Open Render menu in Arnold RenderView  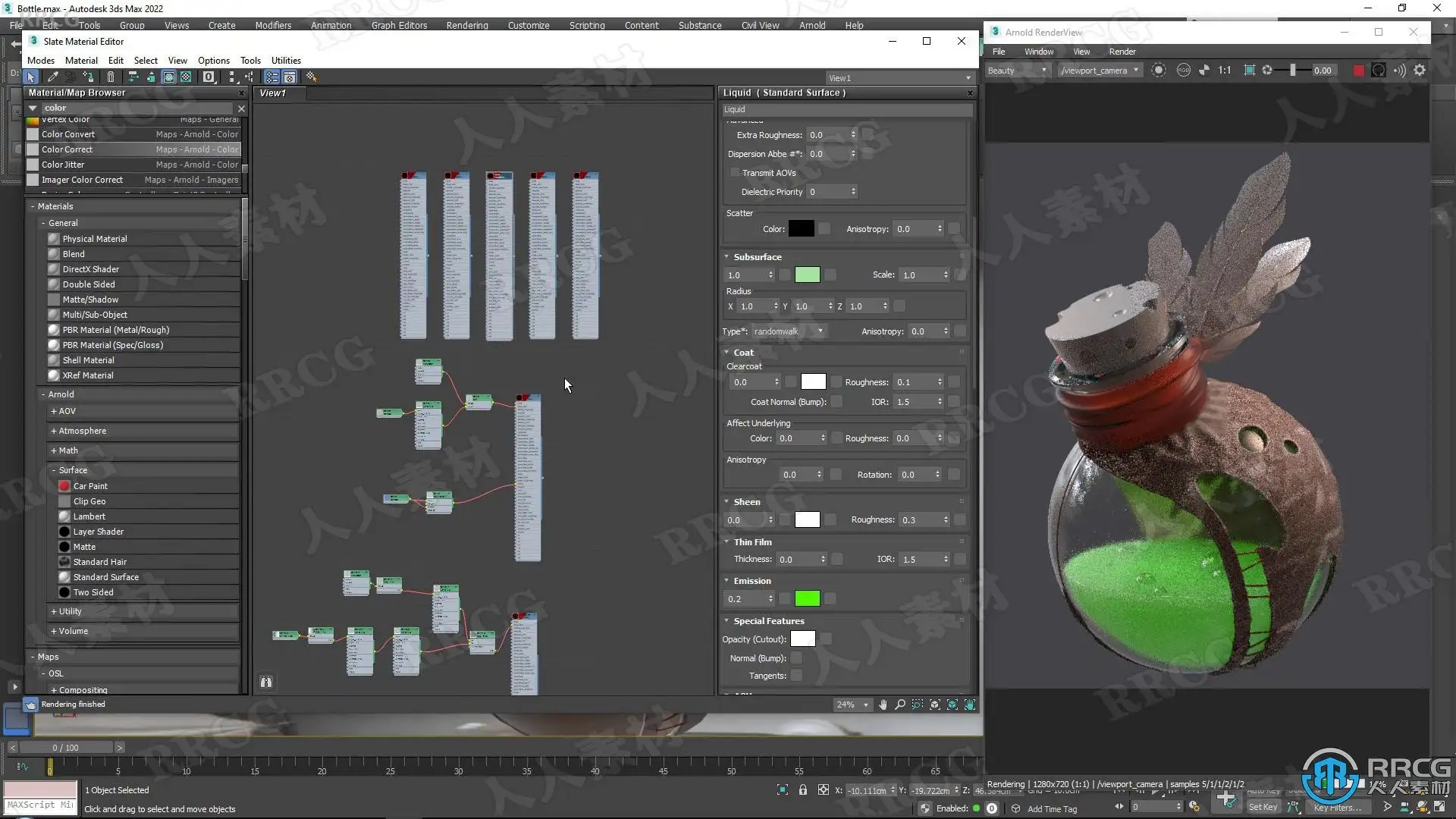pos(1122,52)
